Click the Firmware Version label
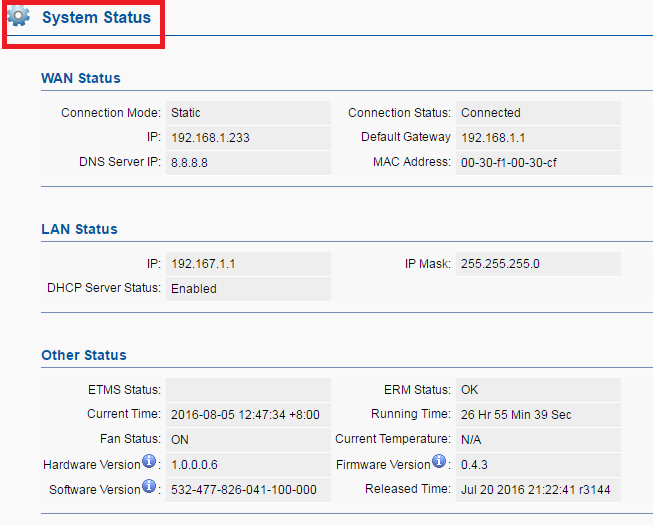The height and width of the screenshot is (525, 653). (383, 465)
